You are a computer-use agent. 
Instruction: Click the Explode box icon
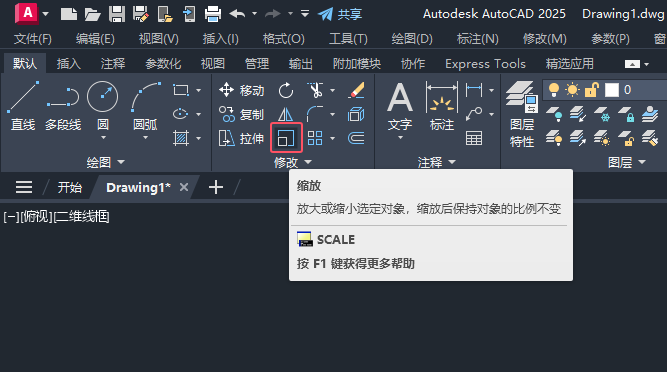pos(356,114)
